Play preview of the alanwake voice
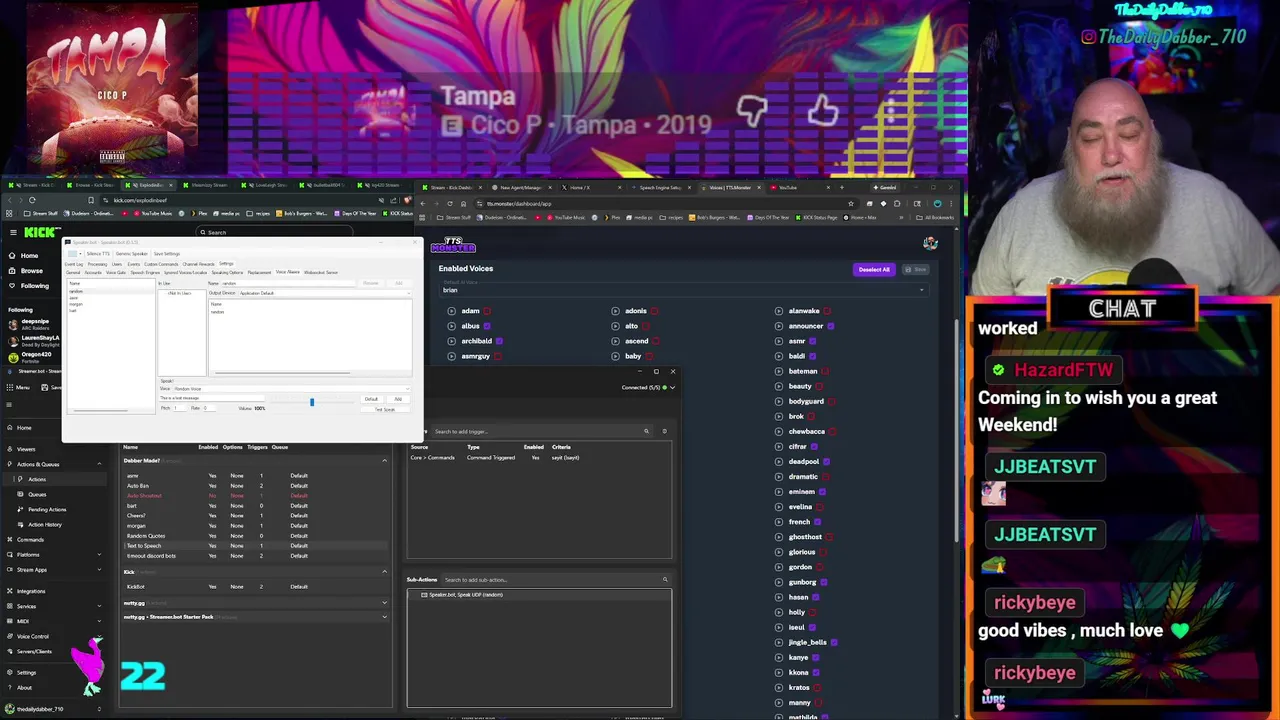Image resolution: width=1280 pixels, height=720 pixels. click(x=779, y=311)
